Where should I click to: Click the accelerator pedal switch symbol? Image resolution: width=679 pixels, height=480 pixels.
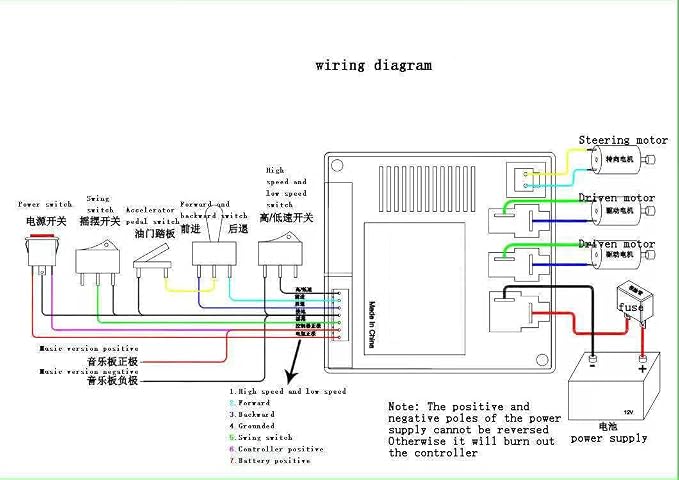click(x=152, y=261)
